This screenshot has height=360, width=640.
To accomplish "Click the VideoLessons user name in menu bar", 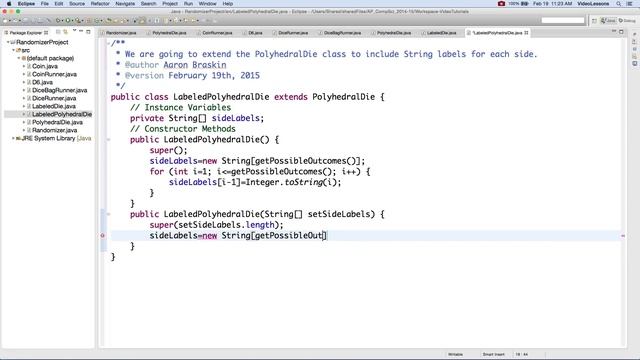I will pos(593,4).
